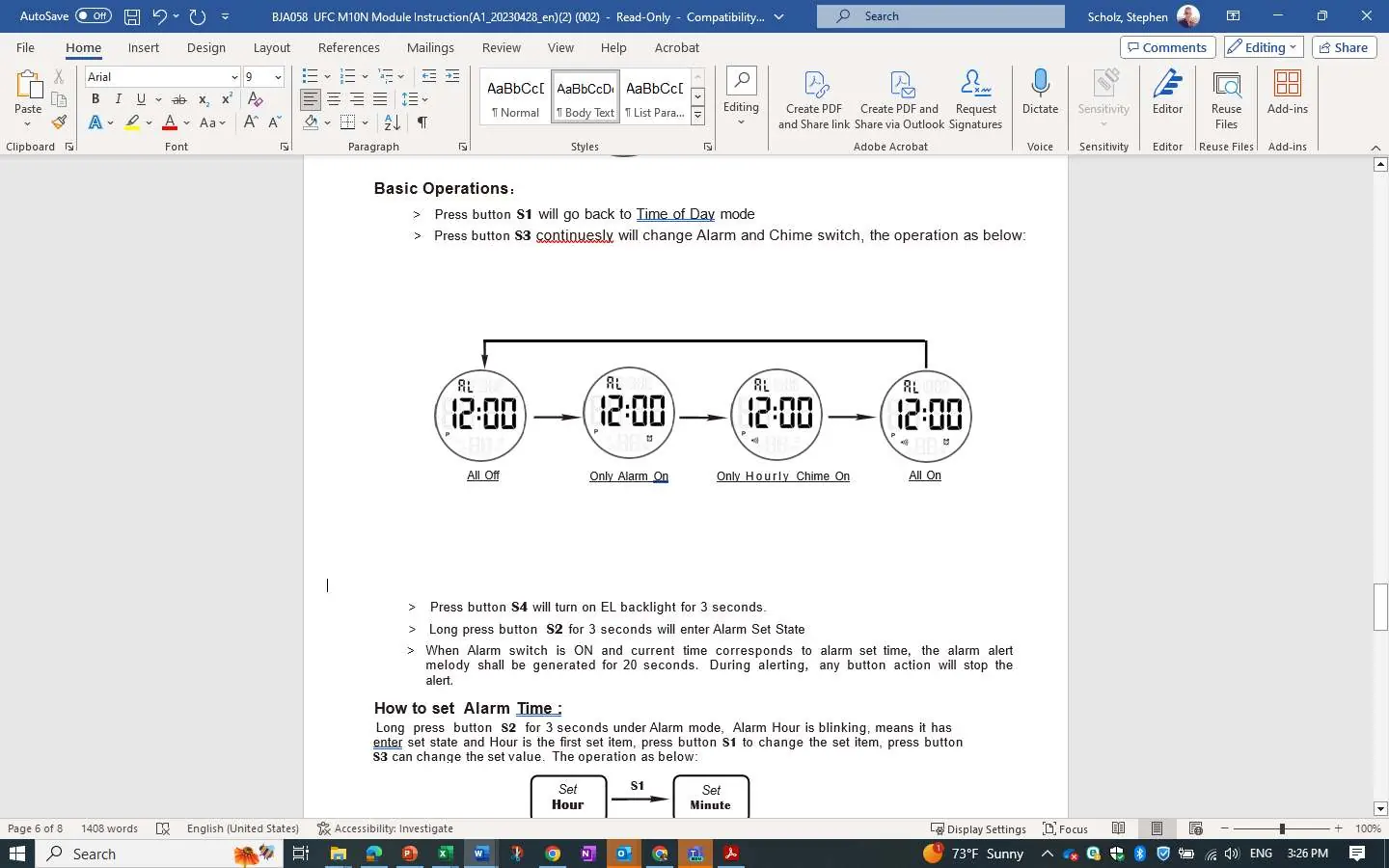This screenshot has height=868, width=1389.
Task: Decrease font size with Shrink Font
Action: click(x=274, y=122)
